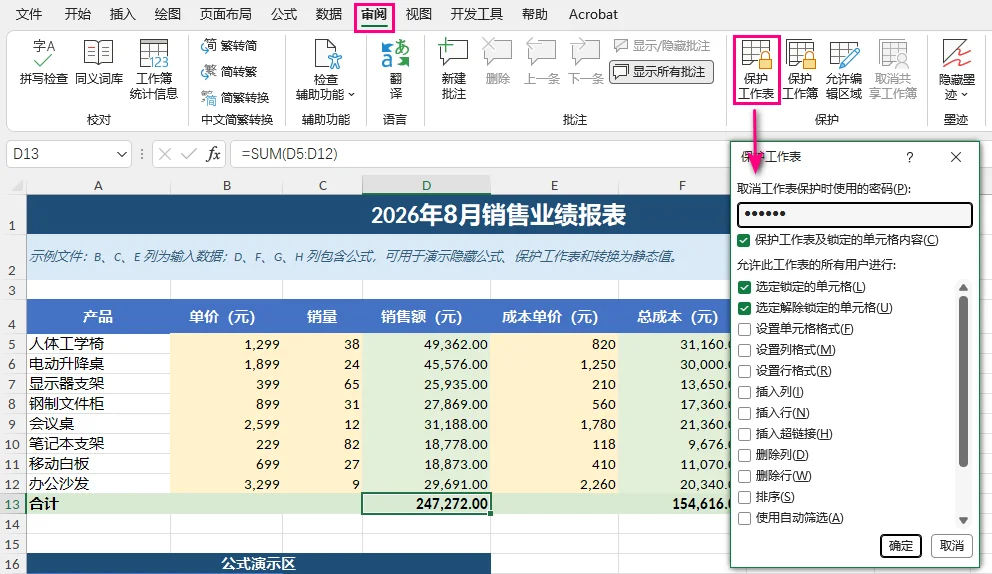The image size is (992, 574).
Task: Click the formula bar cancel X icon
Action: point(165,154)
